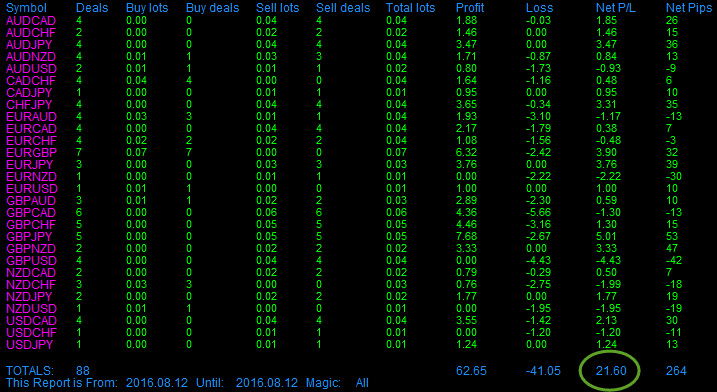This screenshot has width=717, height=392.
Task: Click the Buy deals column header
Action: (213, 8)
